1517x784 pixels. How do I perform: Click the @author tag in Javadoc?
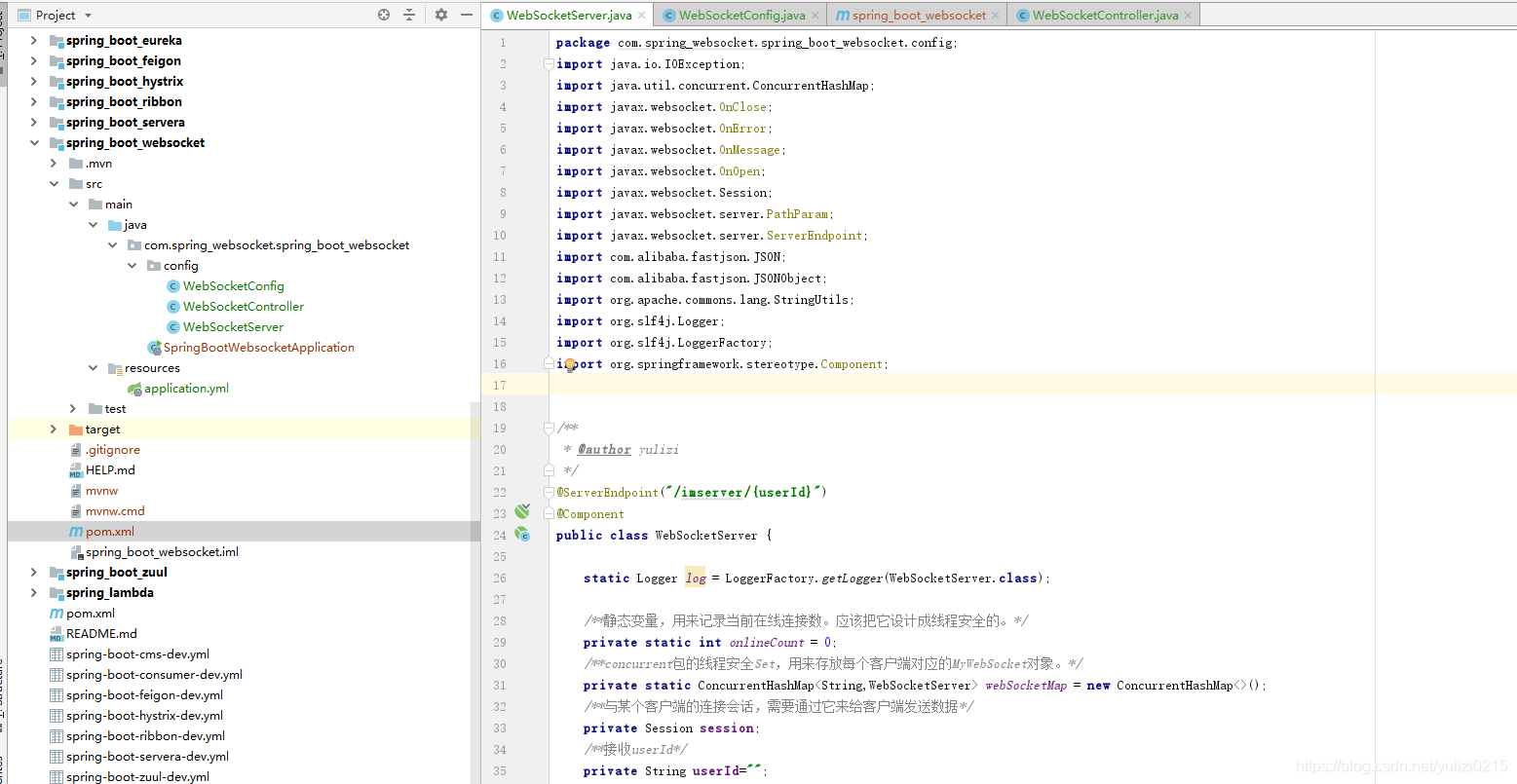604,449
